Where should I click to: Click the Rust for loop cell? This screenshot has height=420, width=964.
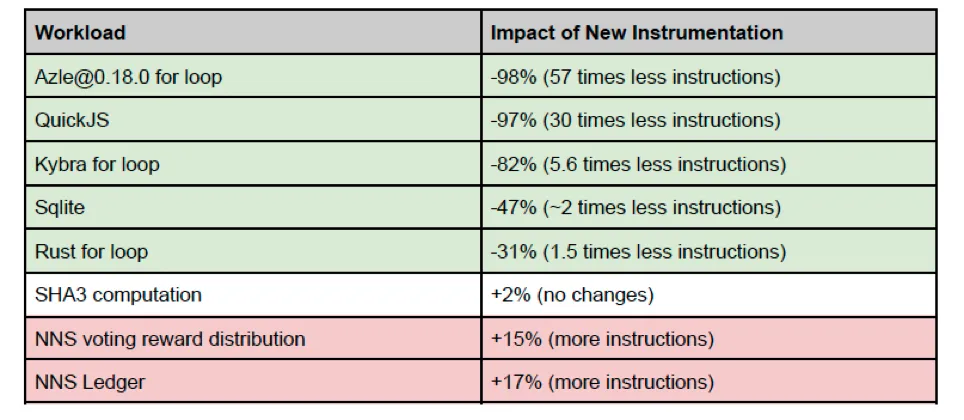point(91,251)
